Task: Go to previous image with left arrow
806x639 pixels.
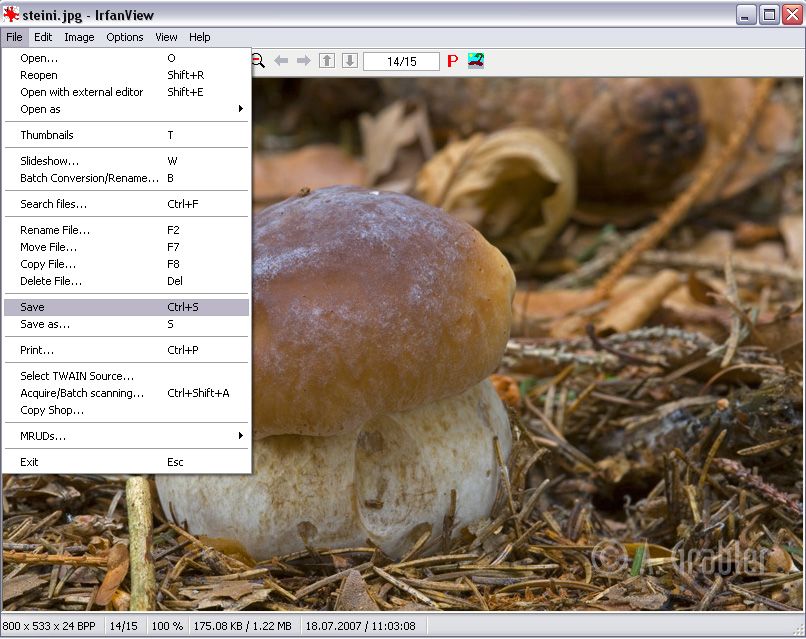Action: pos(281,61)
